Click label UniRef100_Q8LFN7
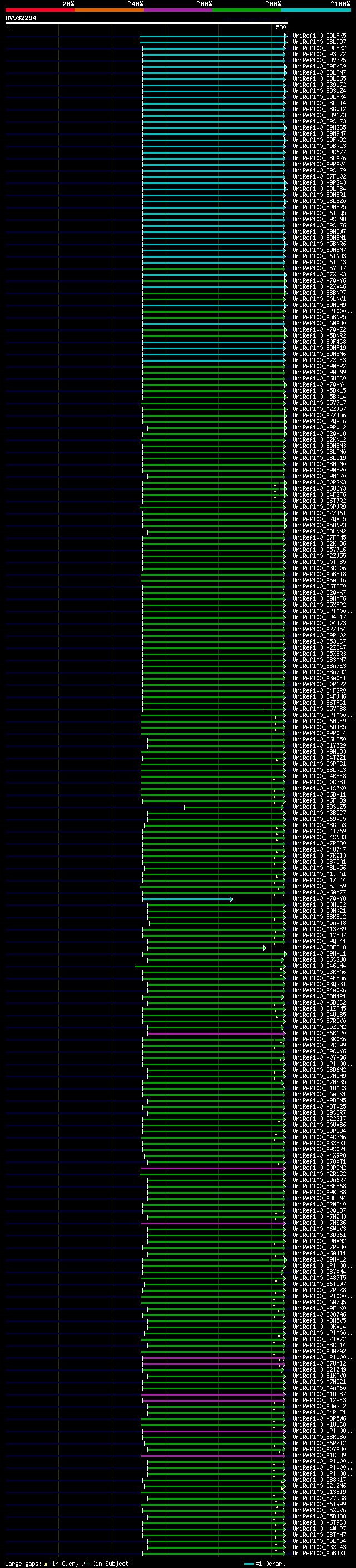This screenshot has width=356, height=1568. 319,72
